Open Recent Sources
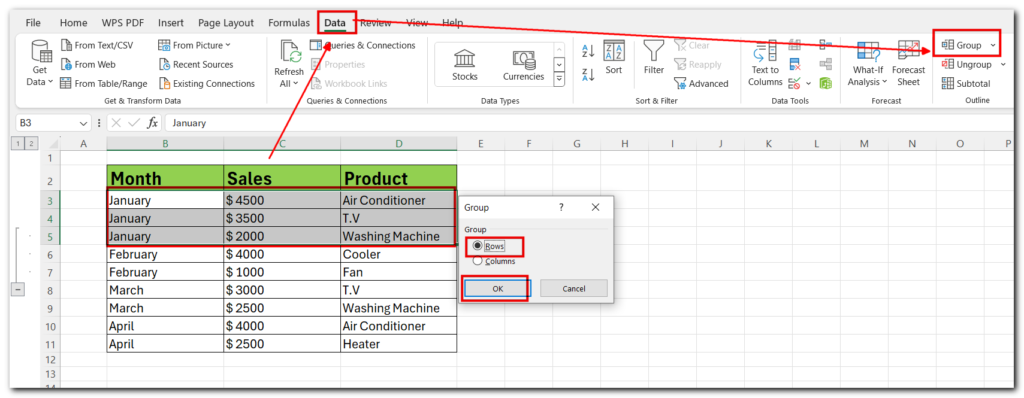 pos(196,64)
